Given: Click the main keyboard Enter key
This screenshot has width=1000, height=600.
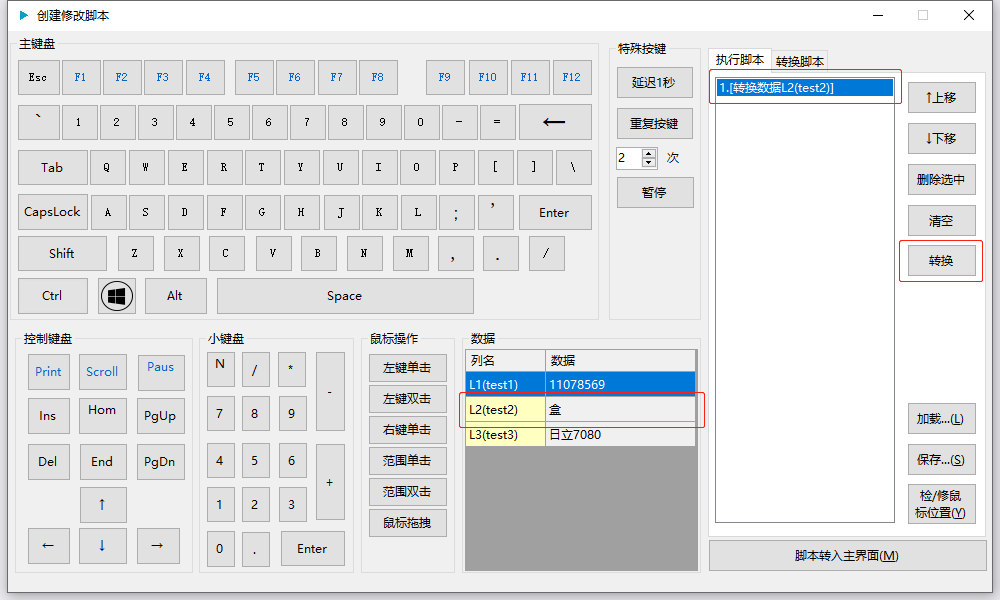Looking at the screenshot, I should click(x=555, y=212).
